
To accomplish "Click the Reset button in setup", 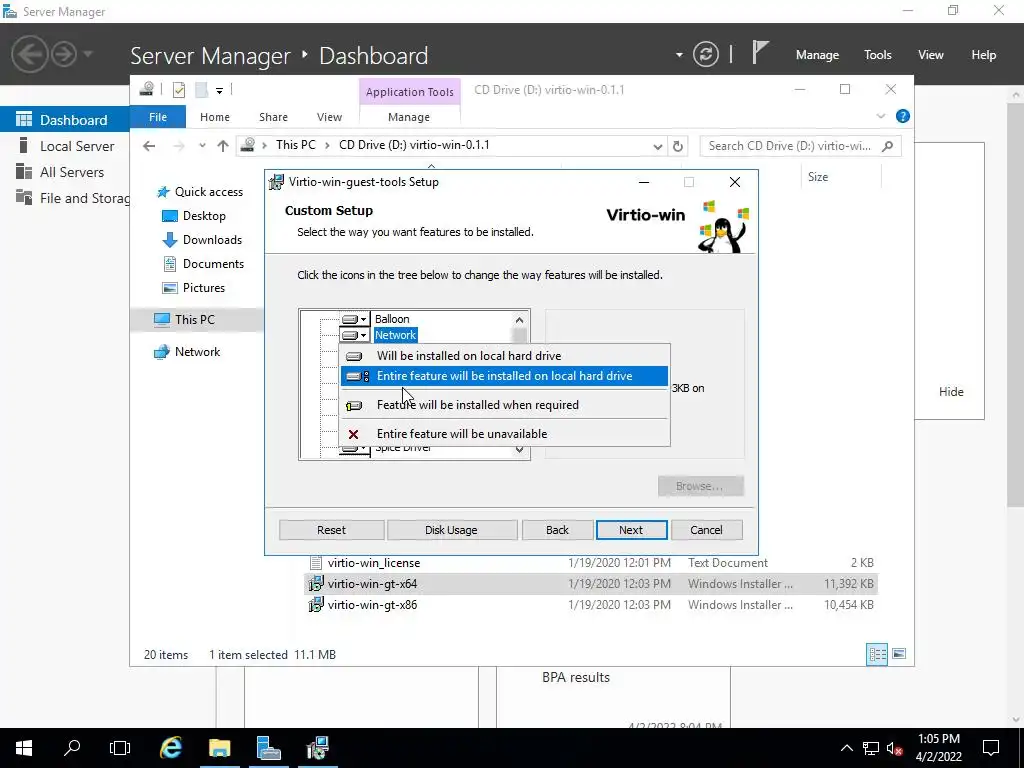I will [x=331, y=530].
